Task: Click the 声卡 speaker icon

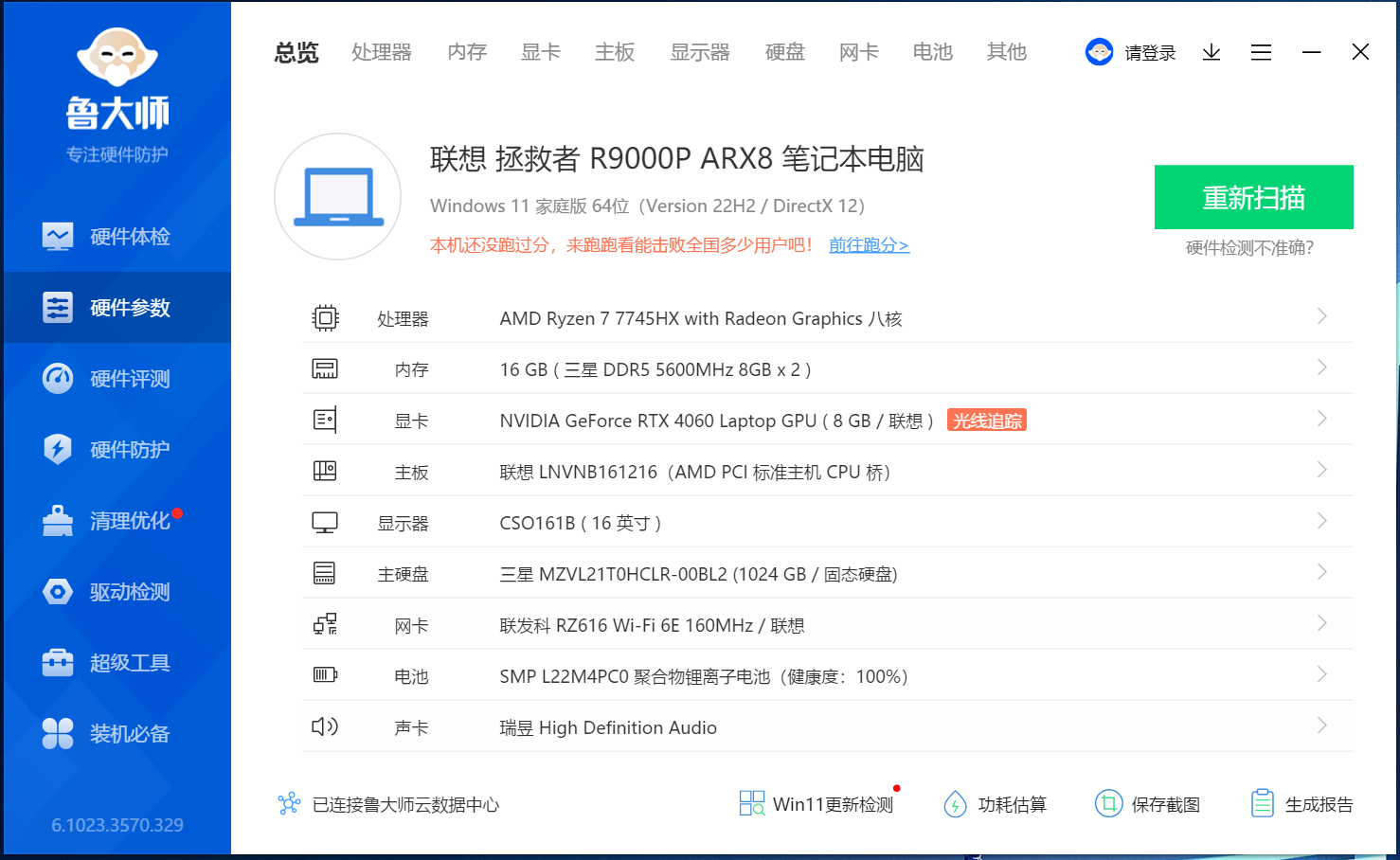Action: click(325, 726)
